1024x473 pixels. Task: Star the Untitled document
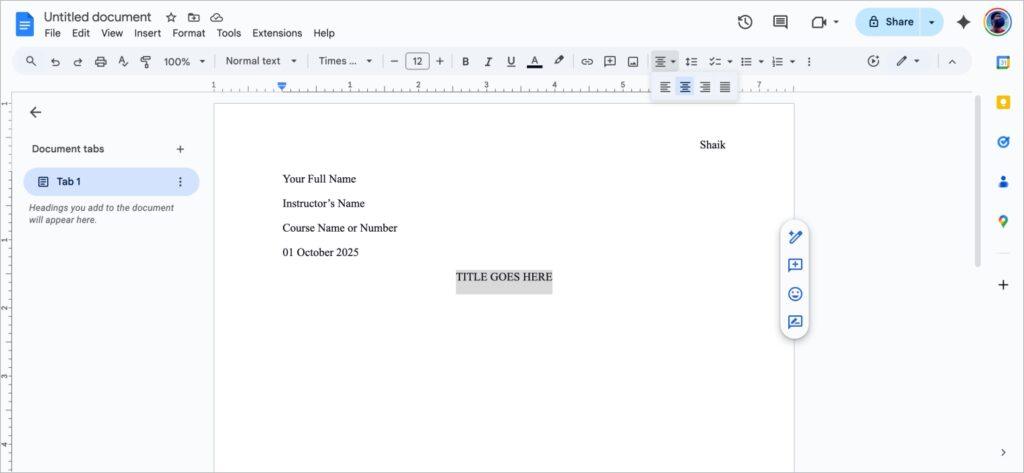[171, 17]
